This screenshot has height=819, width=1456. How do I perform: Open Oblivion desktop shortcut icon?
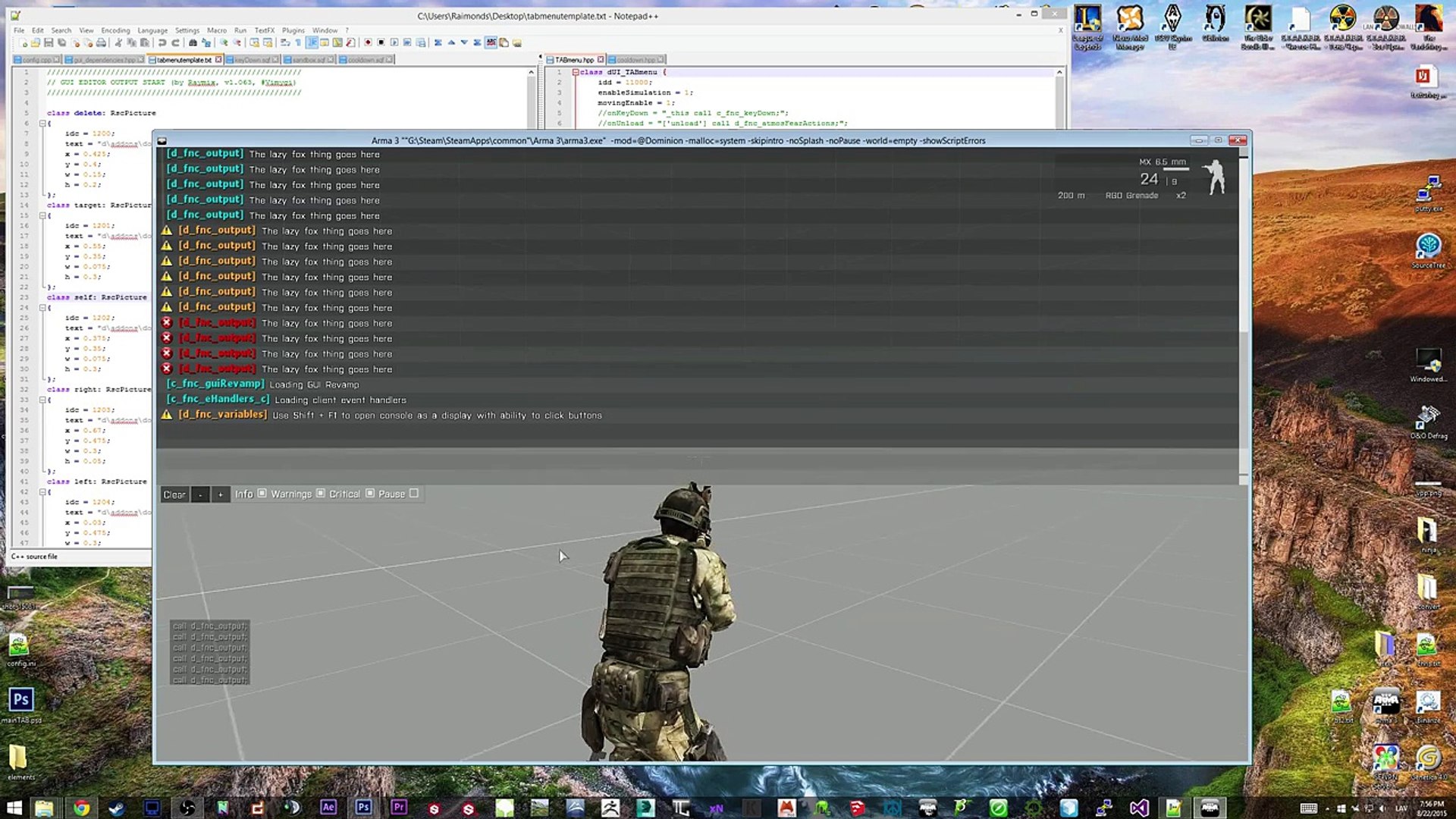tap(1215, 24)
